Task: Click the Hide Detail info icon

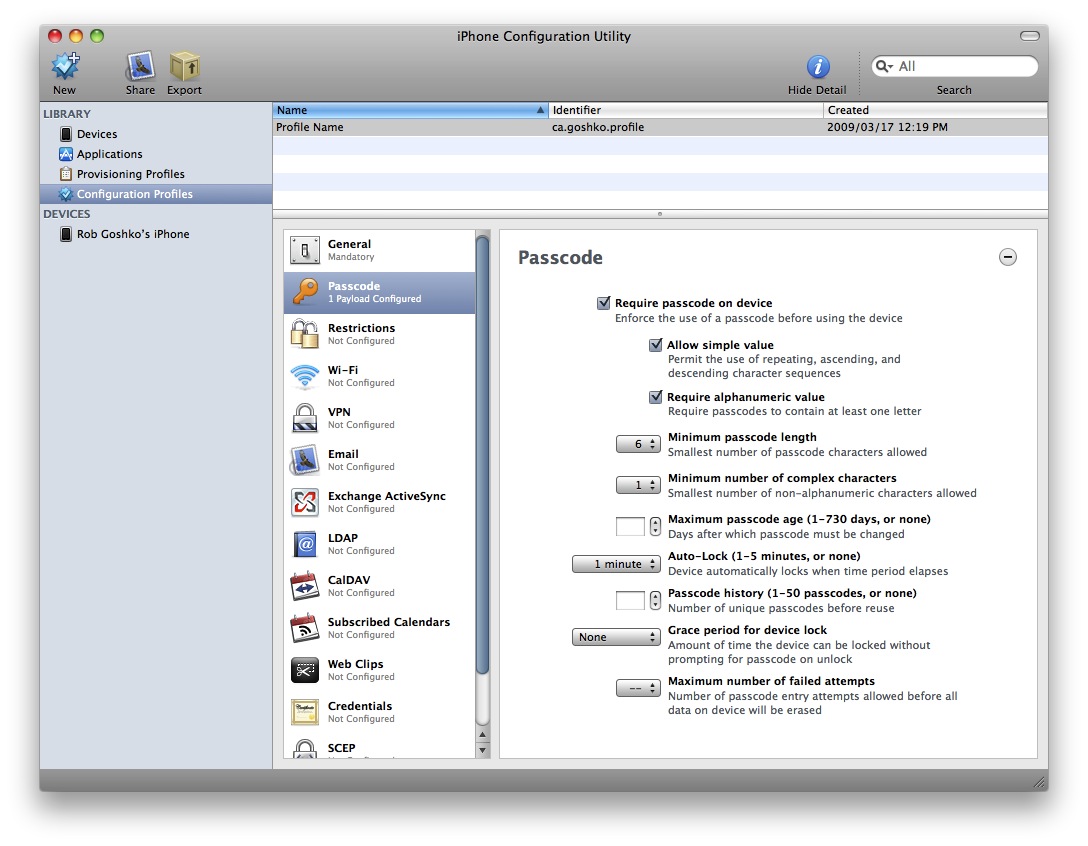Action: (x=818, y=67)
